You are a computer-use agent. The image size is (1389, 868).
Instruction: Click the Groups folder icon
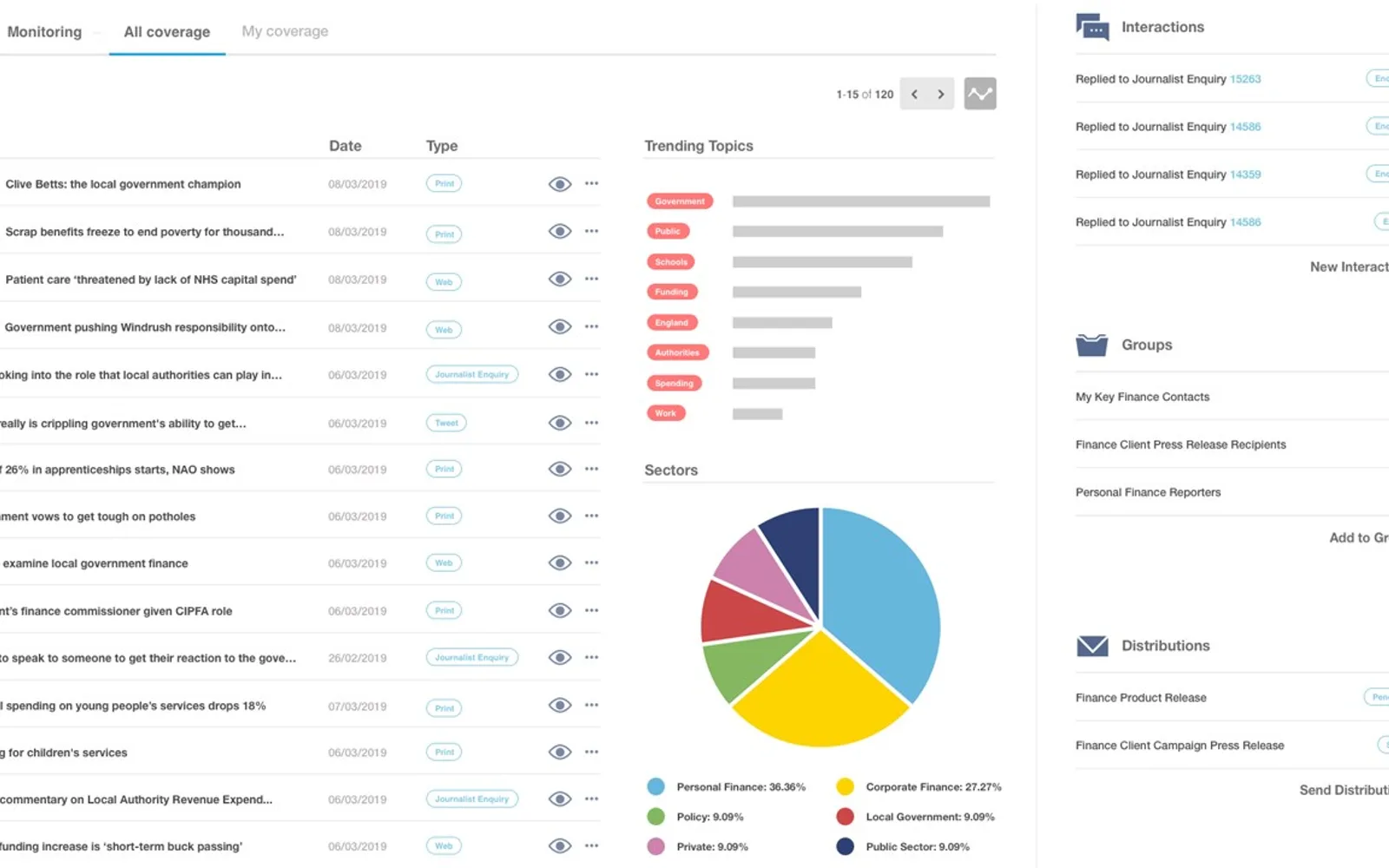[x=1092, y=345]
